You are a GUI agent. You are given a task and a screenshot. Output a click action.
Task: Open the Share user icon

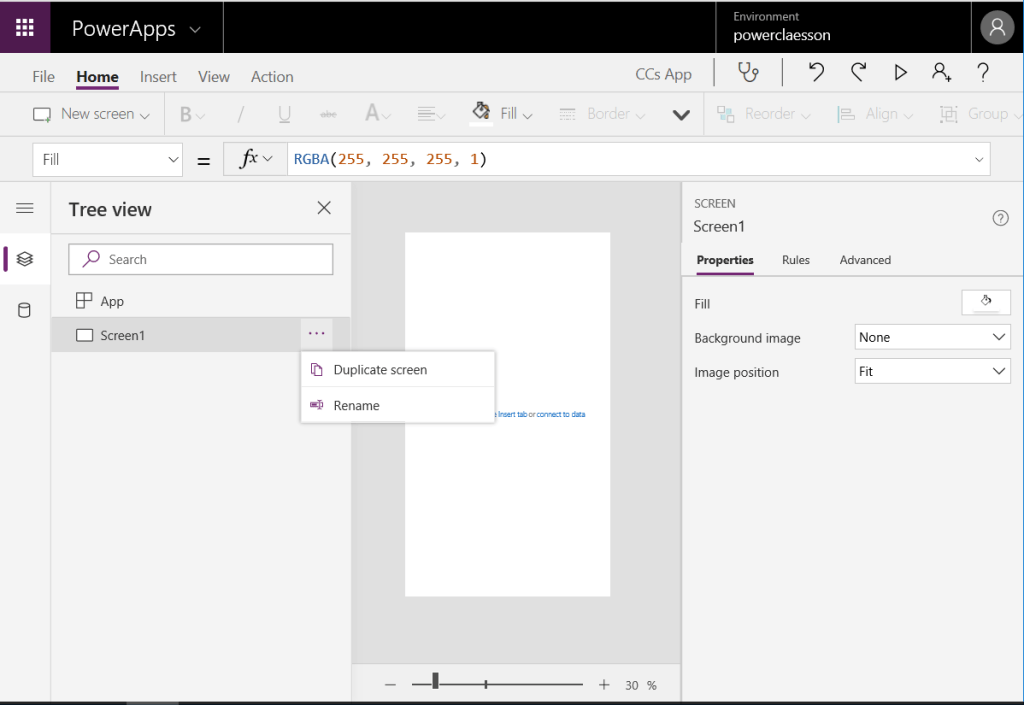pyautogui.click(x=941, y=72)
